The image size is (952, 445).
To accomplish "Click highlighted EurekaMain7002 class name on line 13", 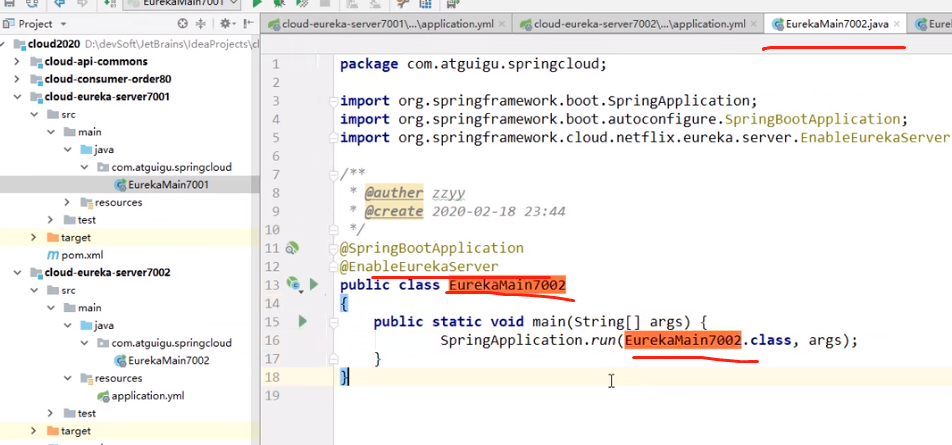I will click(x=508, y=285).
